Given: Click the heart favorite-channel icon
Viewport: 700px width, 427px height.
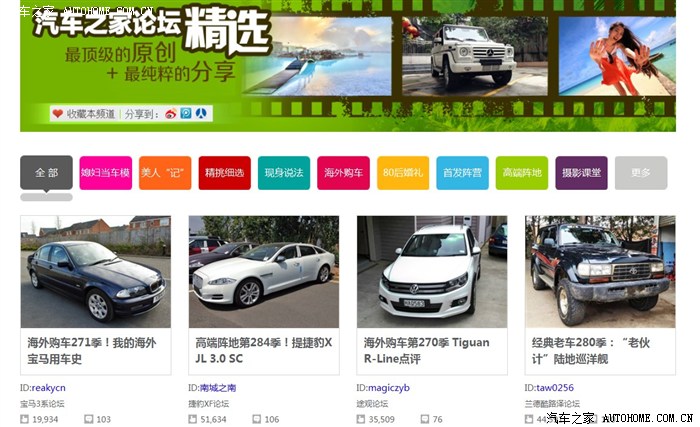Looking at the screenshot, I should coord(58,114).
